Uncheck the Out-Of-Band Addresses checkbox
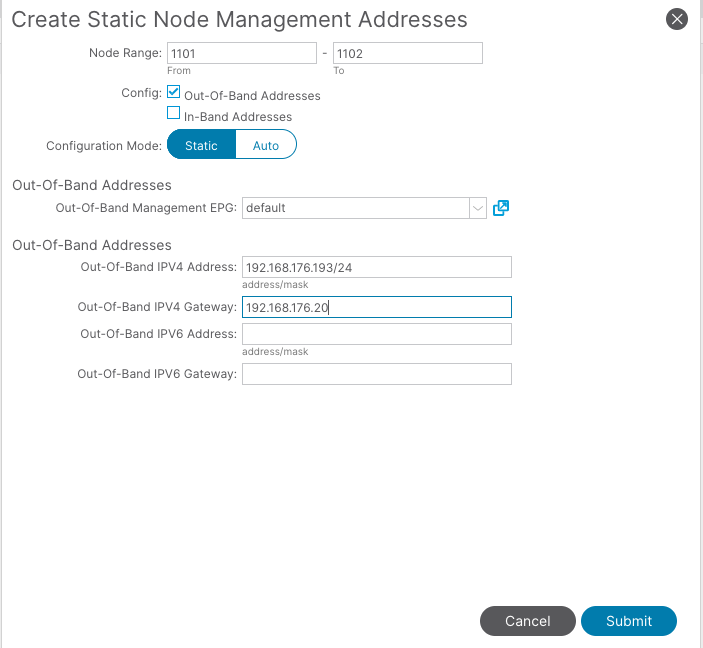The image size is (703, 648). (174, 92)
